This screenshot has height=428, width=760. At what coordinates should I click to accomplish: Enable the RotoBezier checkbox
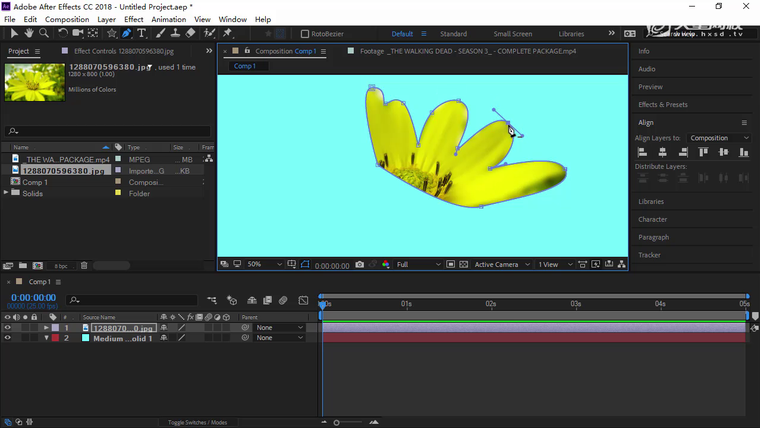[305, 34]
